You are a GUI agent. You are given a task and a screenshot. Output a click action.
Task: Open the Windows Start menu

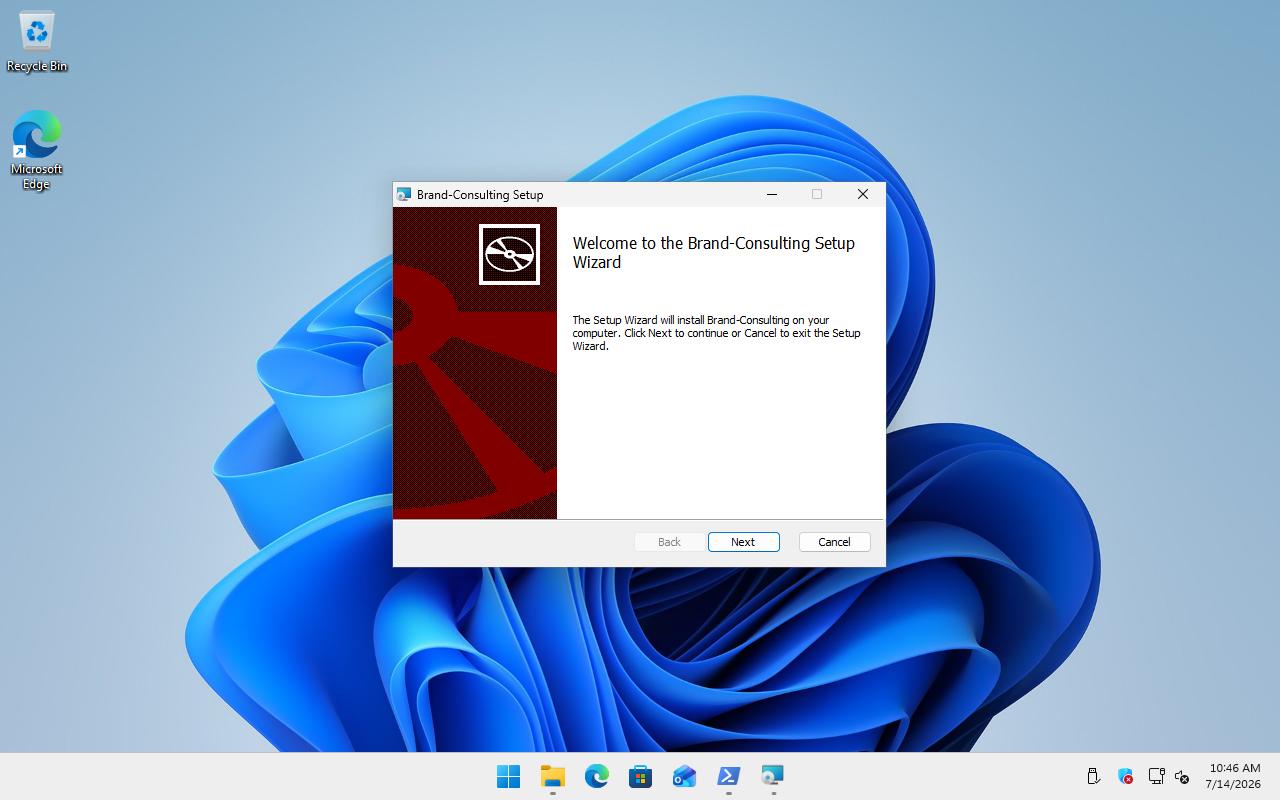point(508,776)
